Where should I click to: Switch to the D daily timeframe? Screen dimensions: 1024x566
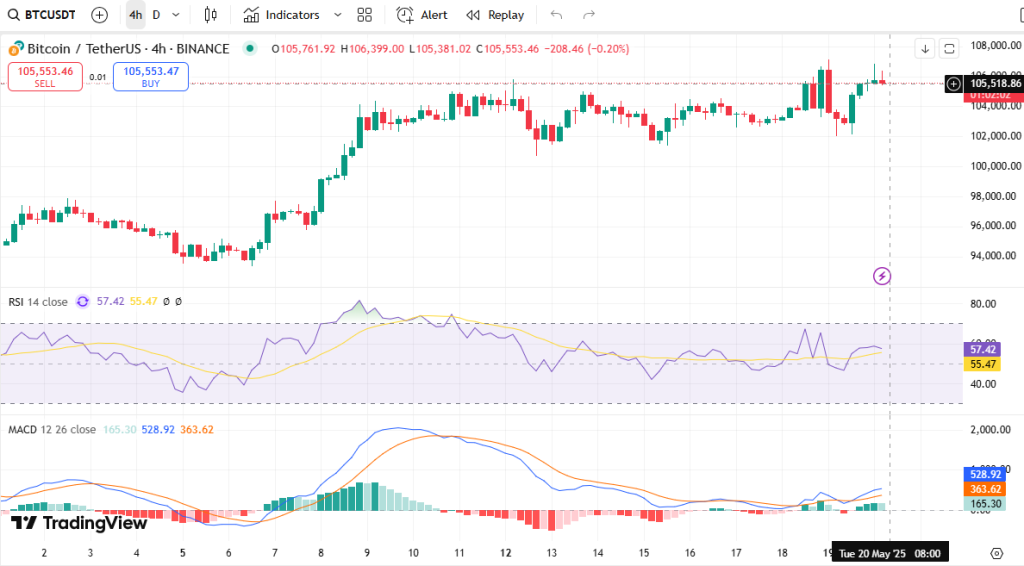(156, 15)
